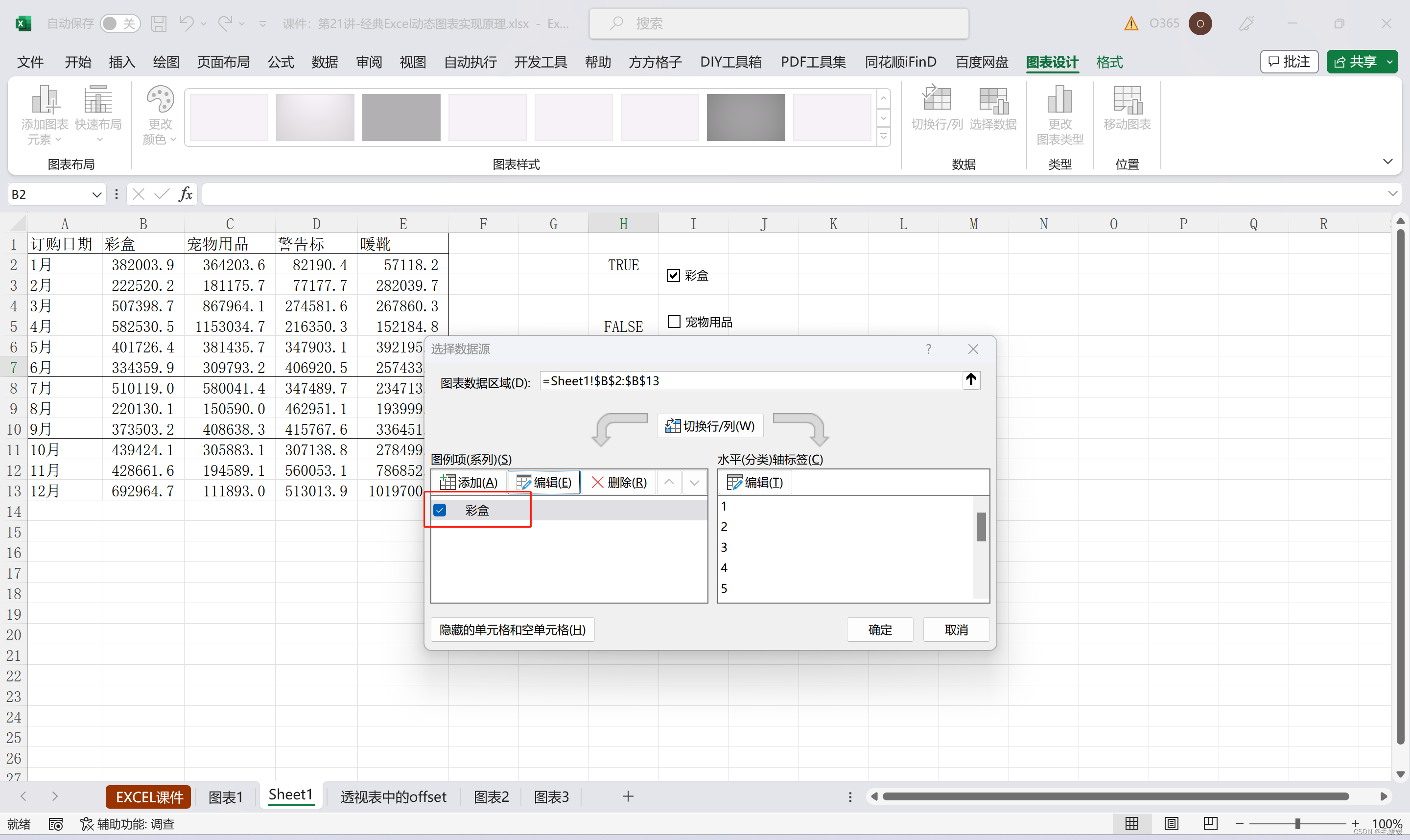Image resolution: width=1410 pixels, height=840 pixels.
Task: Switch to Normal view in status bar
Action: click(x=1132, y=823)
